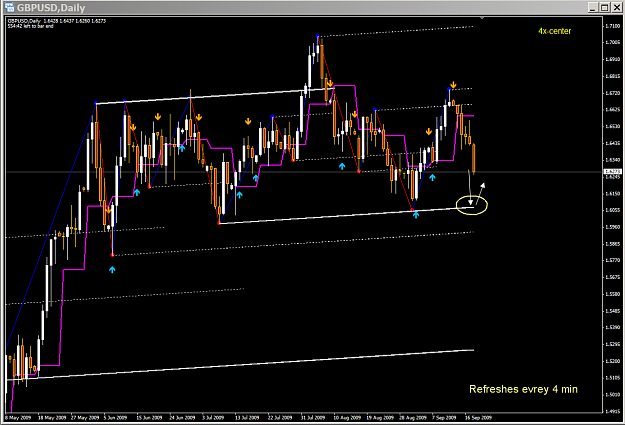Click the 19 Aug 2009 date label

(380, 418)
